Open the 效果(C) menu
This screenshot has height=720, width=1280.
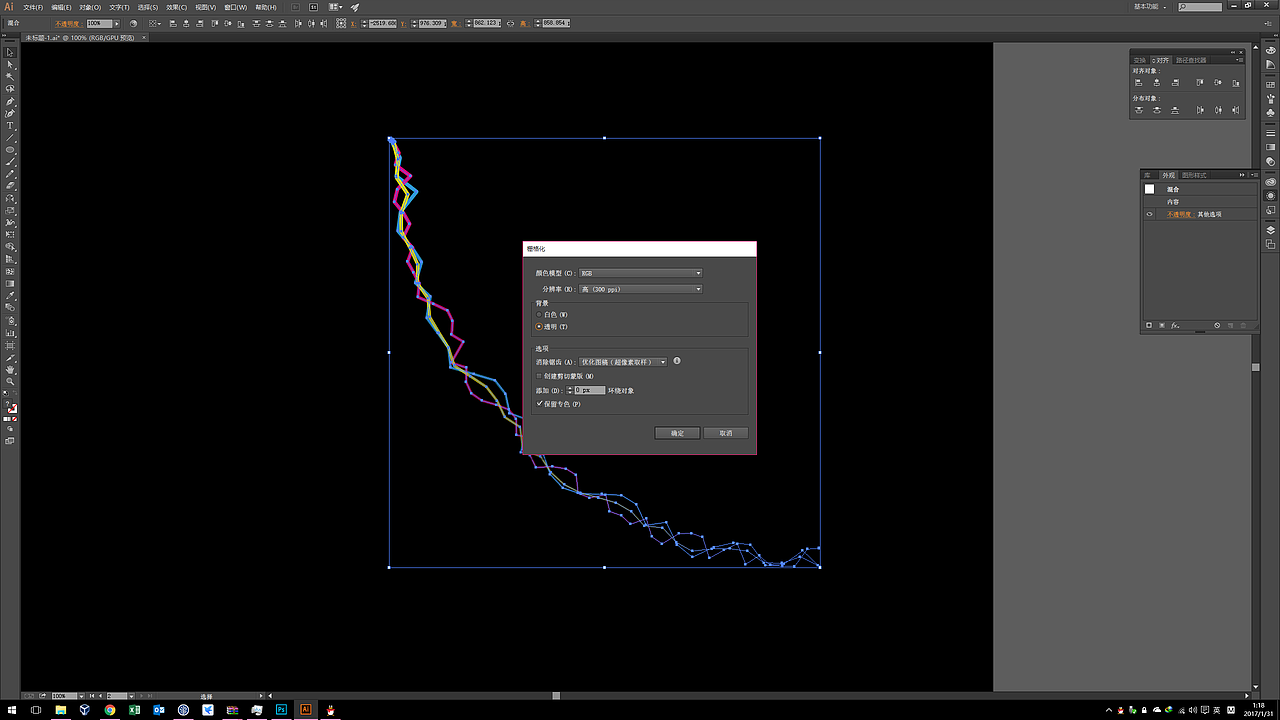[x=176, y=7]
